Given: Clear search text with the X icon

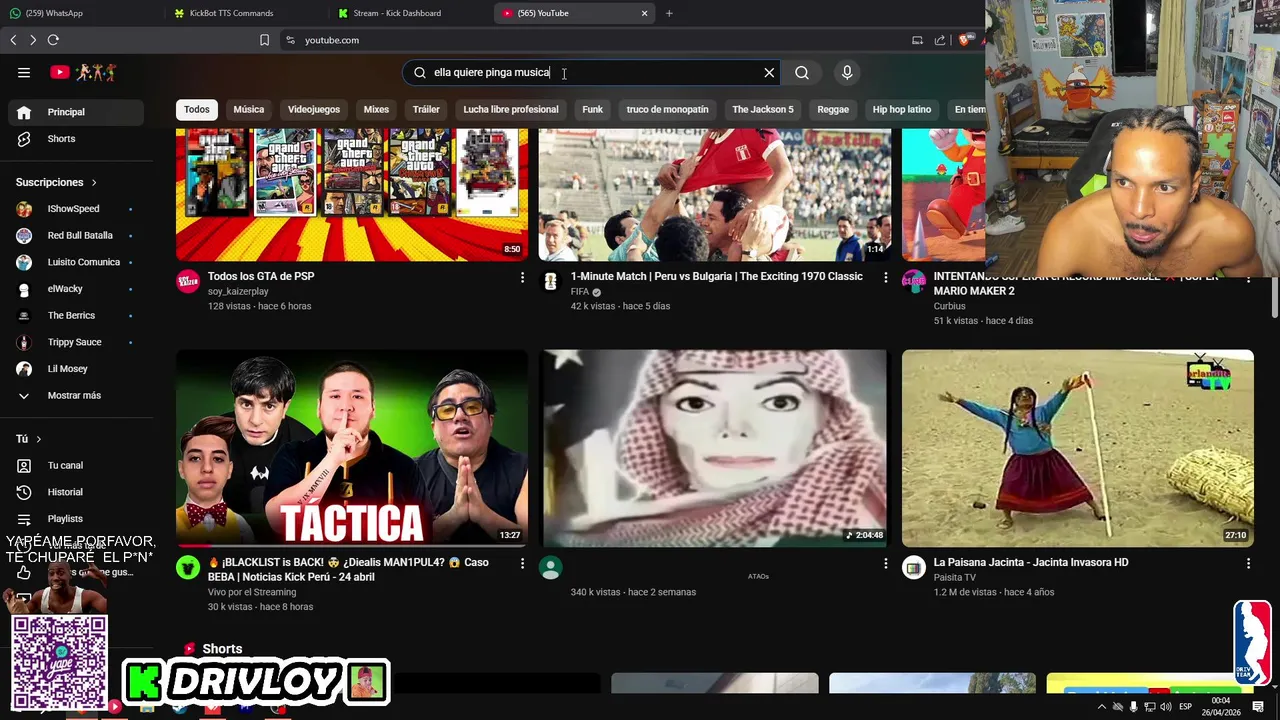Looking at the screenshot, I should 769,72.
